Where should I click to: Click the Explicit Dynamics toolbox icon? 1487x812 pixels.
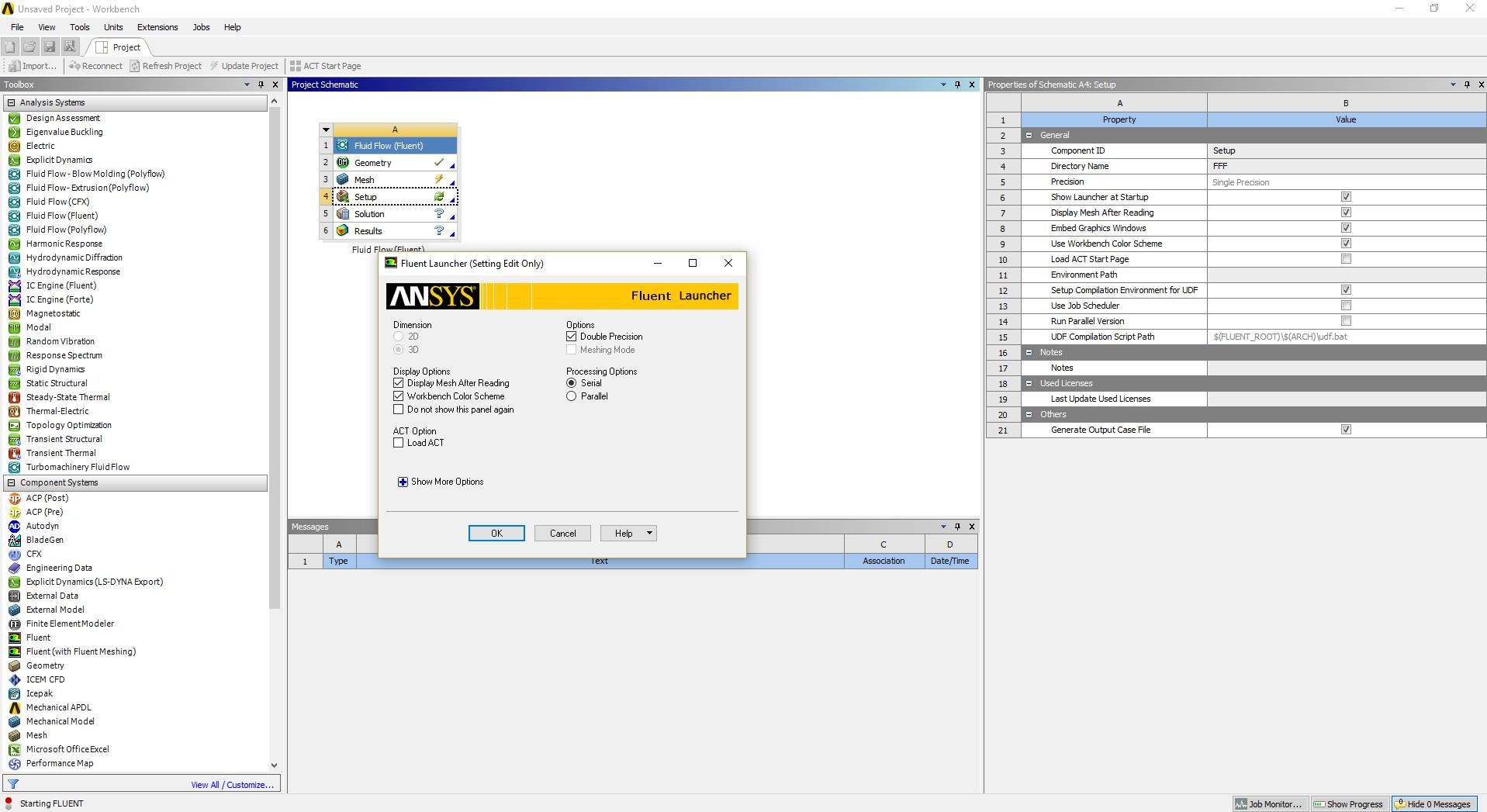pos(14,160)
